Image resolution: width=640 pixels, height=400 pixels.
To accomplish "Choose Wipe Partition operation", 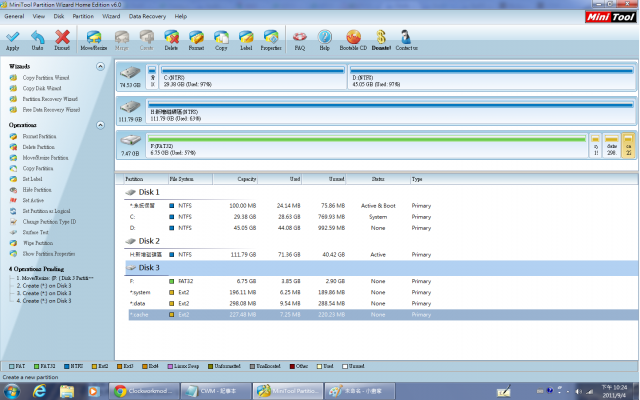I will tap(38, 243).
